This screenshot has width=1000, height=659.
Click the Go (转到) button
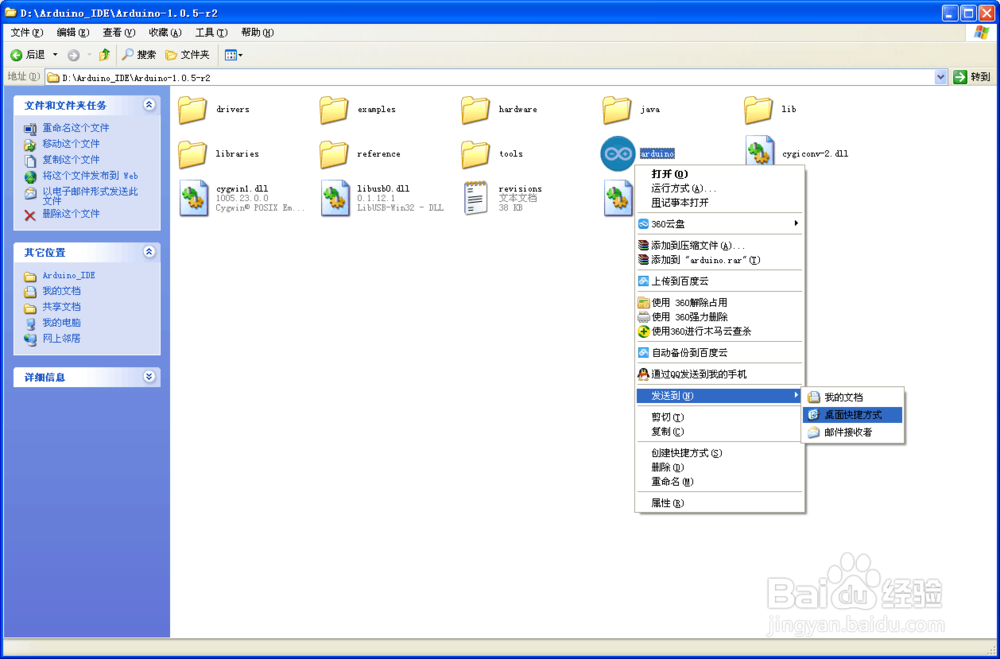pyautogui.click(x=972, y=77)
